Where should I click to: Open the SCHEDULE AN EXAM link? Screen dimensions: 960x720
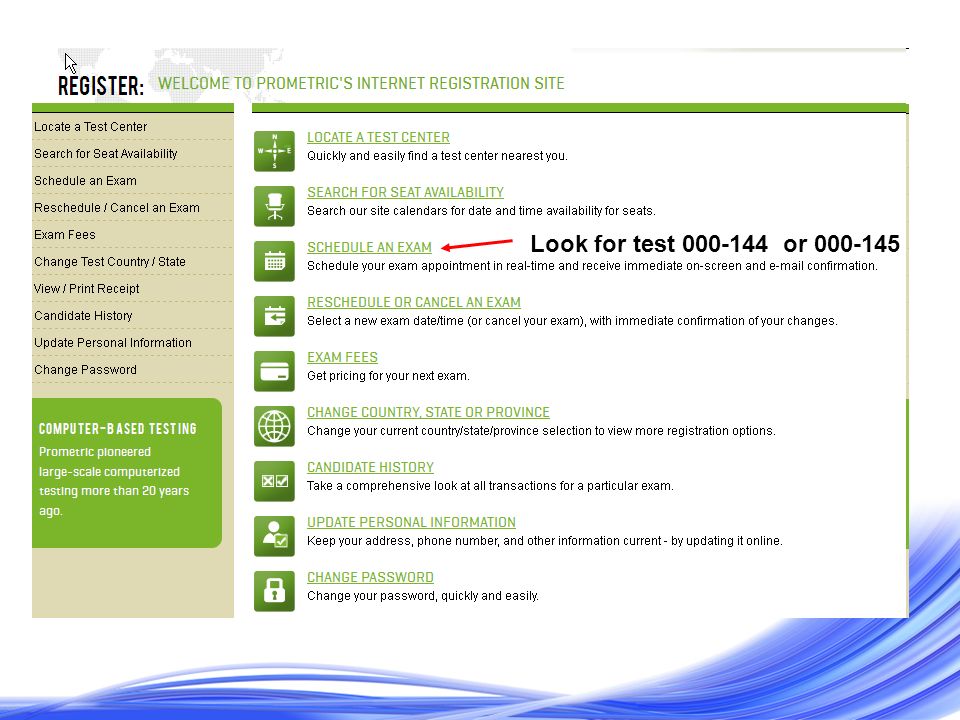tap(369, 247)
